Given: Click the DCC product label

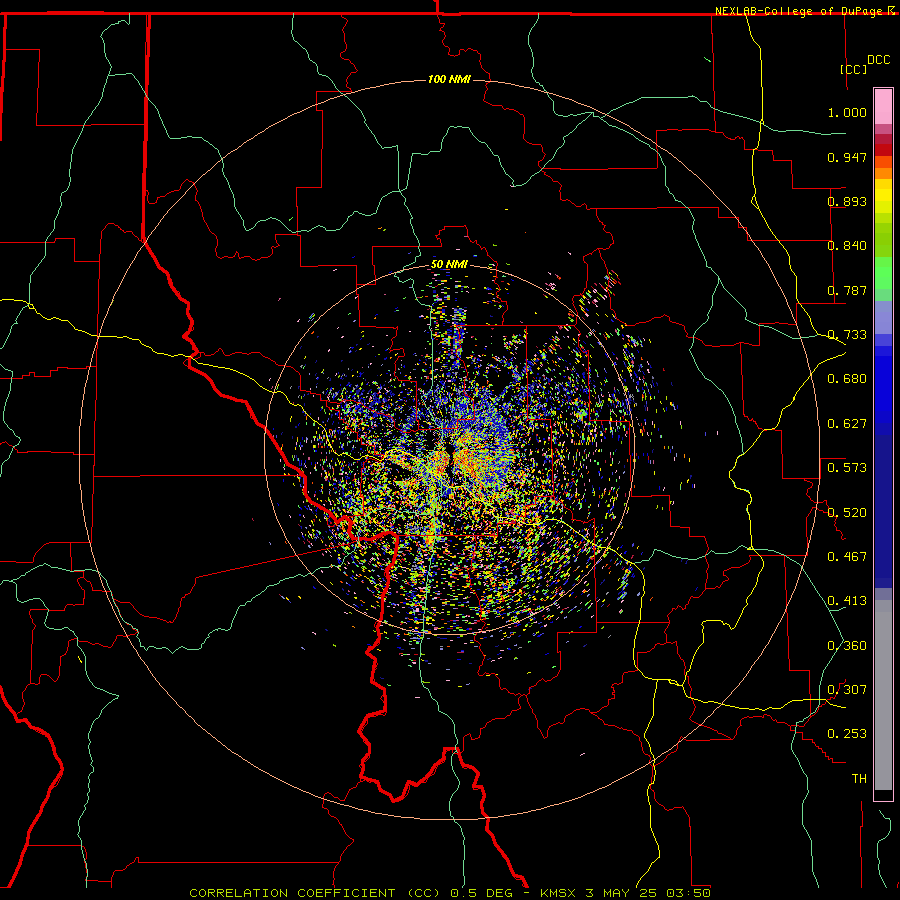Looking at the screenshot, I should (x=878, y=60).
